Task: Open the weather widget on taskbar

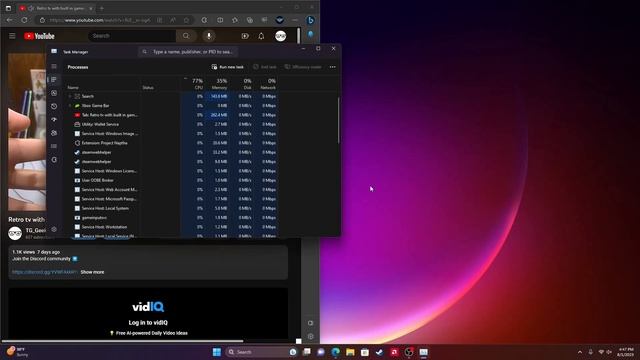Action: [x=18, y=352]
